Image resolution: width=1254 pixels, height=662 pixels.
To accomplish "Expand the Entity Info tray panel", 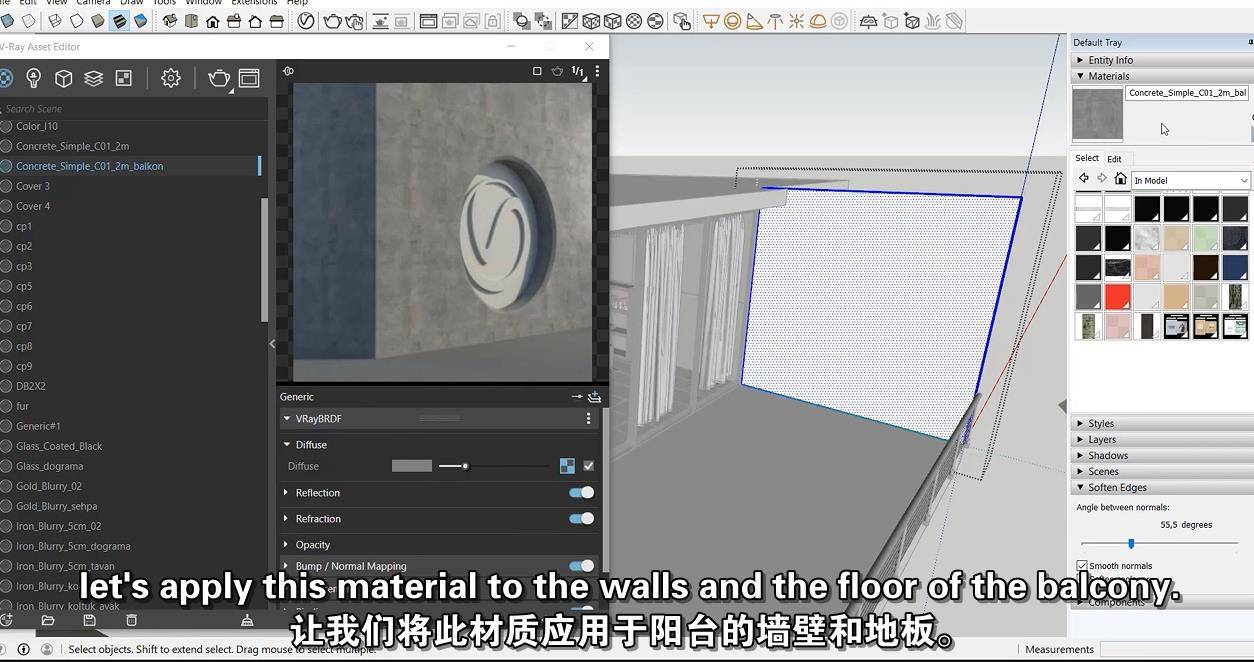I will (x=1161, y=60).
